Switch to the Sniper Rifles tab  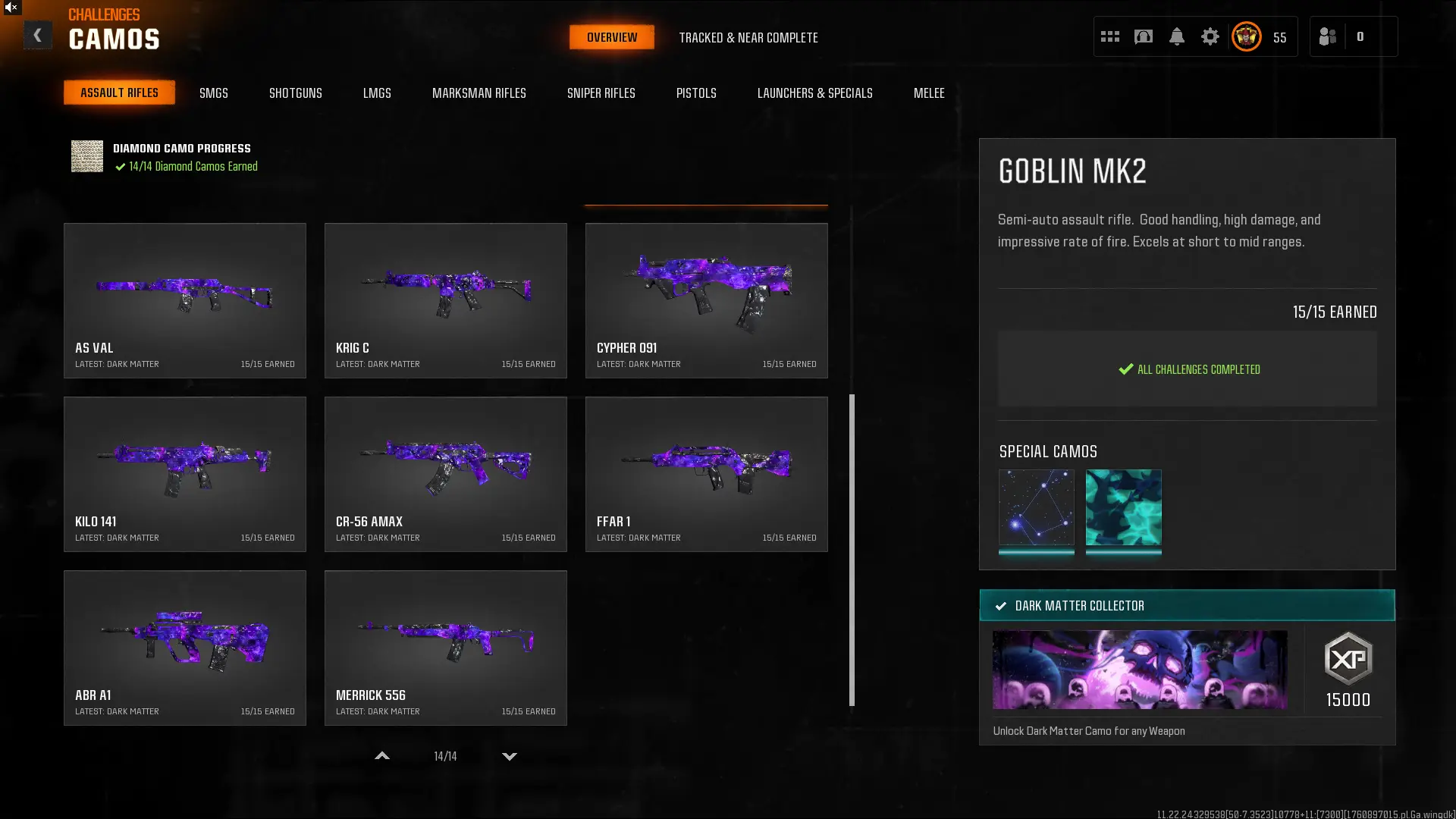click(601, 93)
